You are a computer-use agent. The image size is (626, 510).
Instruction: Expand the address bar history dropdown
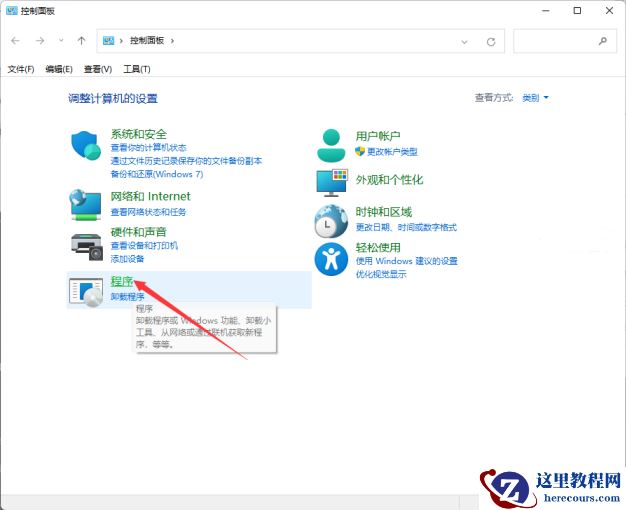(464, 42)
